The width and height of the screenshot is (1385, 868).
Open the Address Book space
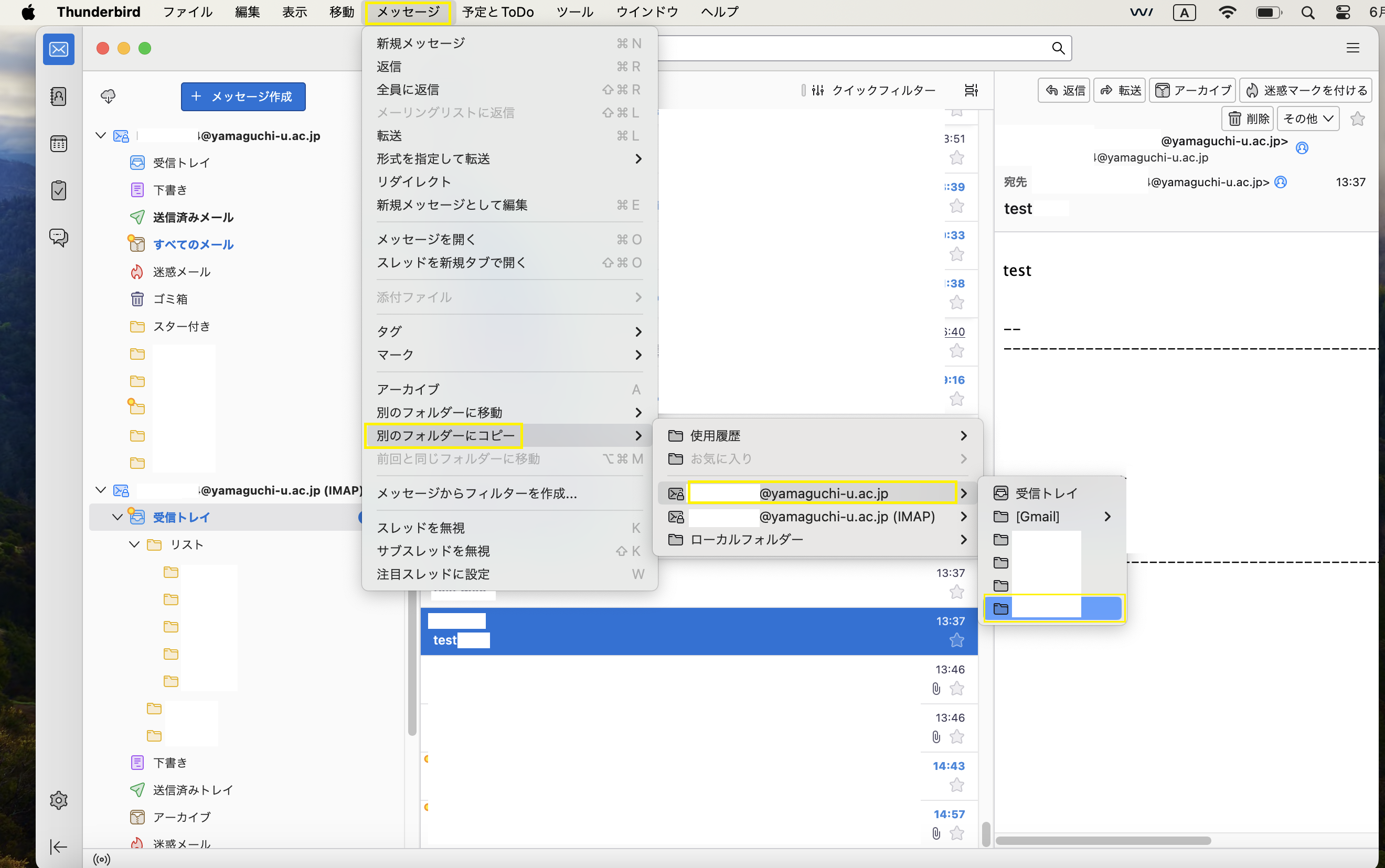tap(59, 96)
